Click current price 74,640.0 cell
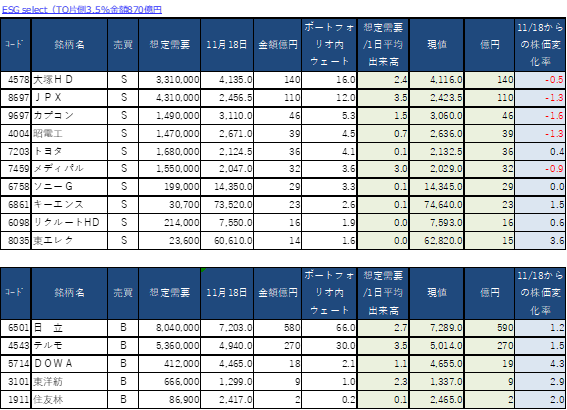Viewport: 567px width, 410px height. 437,205
